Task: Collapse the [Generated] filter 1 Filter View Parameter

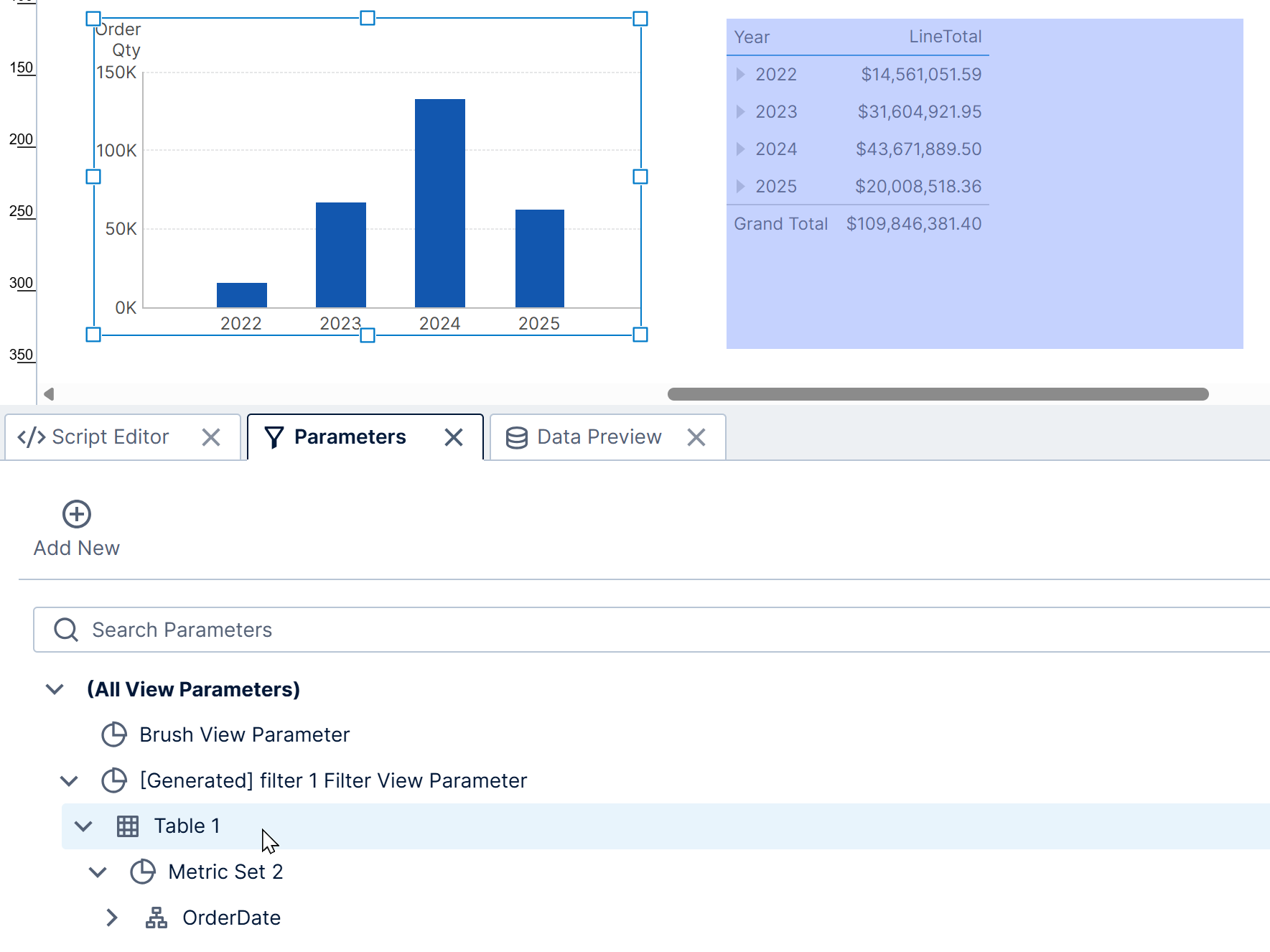Action: point(69,780)
